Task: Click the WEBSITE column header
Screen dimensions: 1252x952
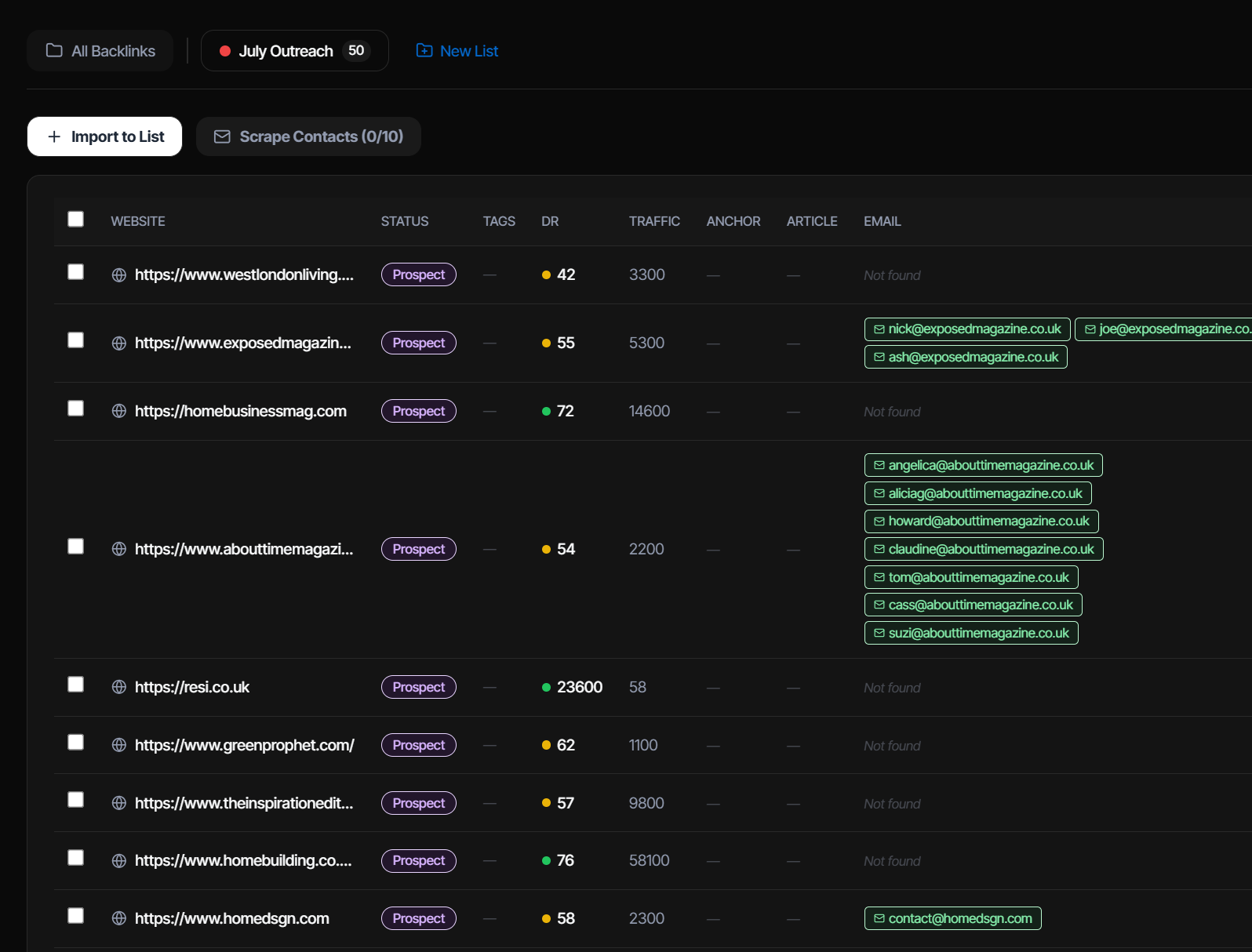Action: click(138, 221)
